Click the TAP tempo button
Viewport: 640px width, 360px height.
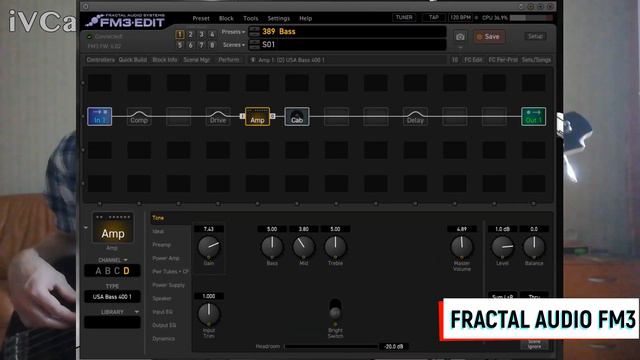point(433,18)
